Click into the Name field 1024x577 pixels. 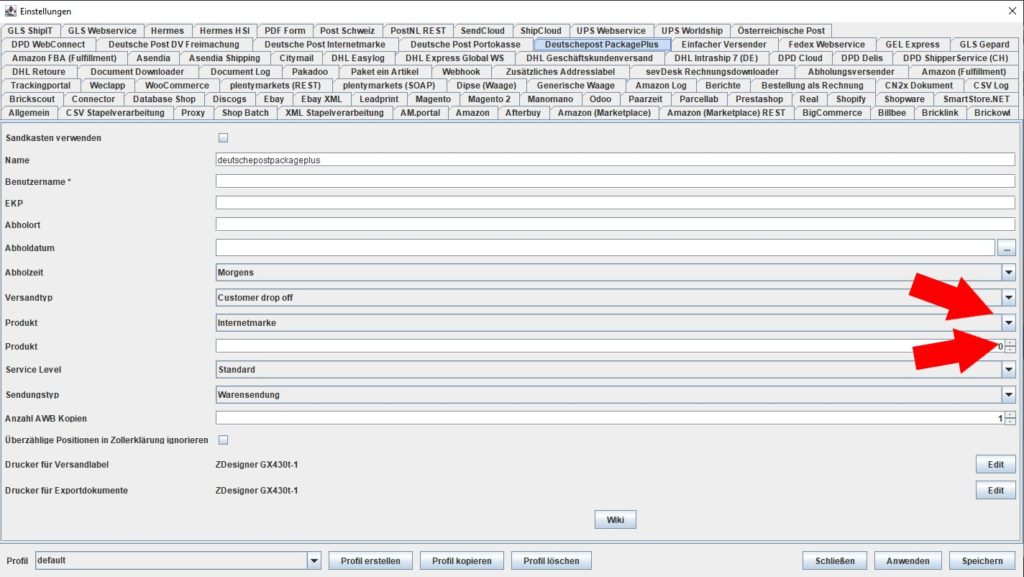click(x=615, y=160)
